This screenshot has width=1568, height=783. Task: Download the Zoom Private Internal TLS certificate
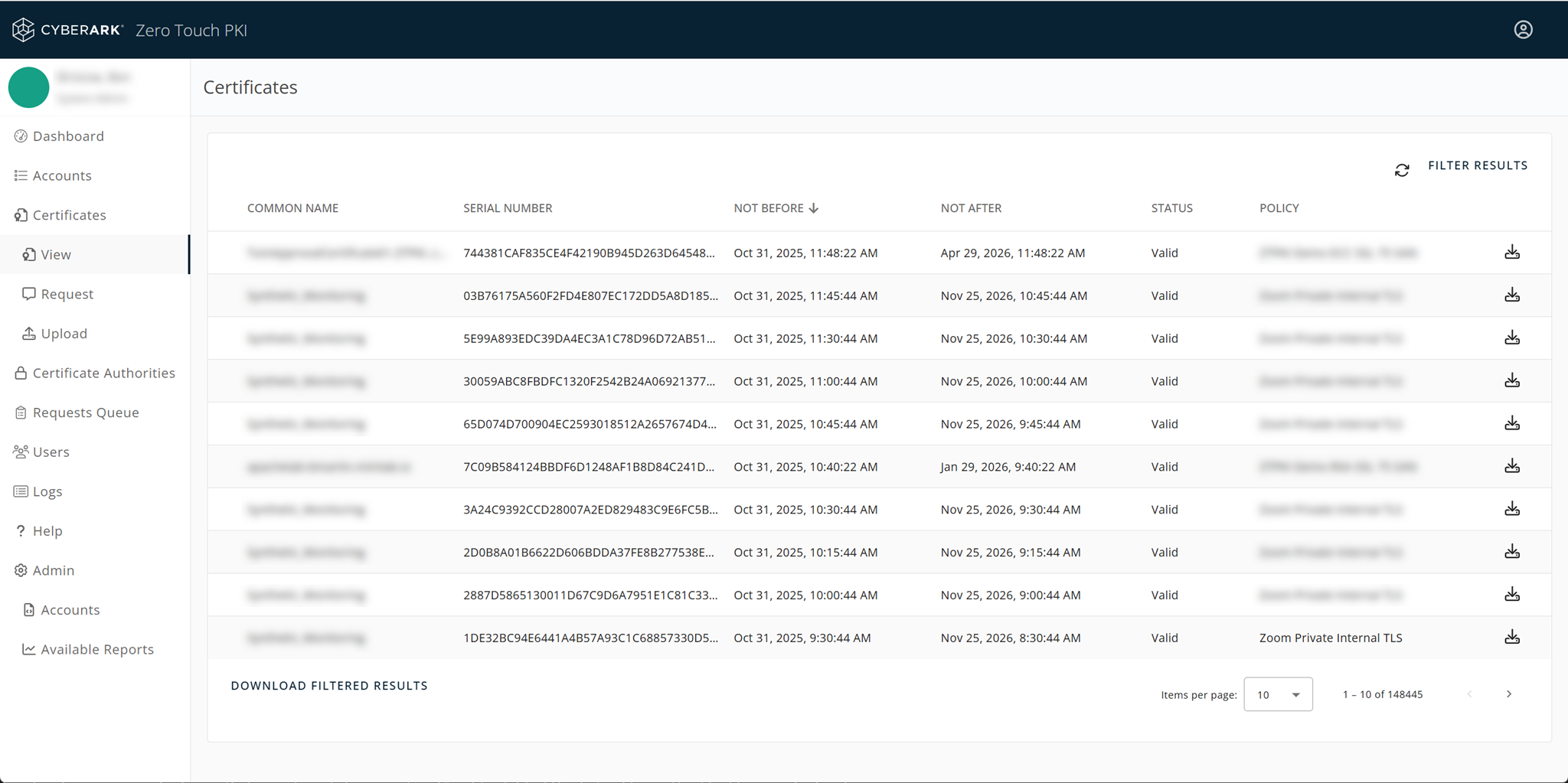point(1512,637)
